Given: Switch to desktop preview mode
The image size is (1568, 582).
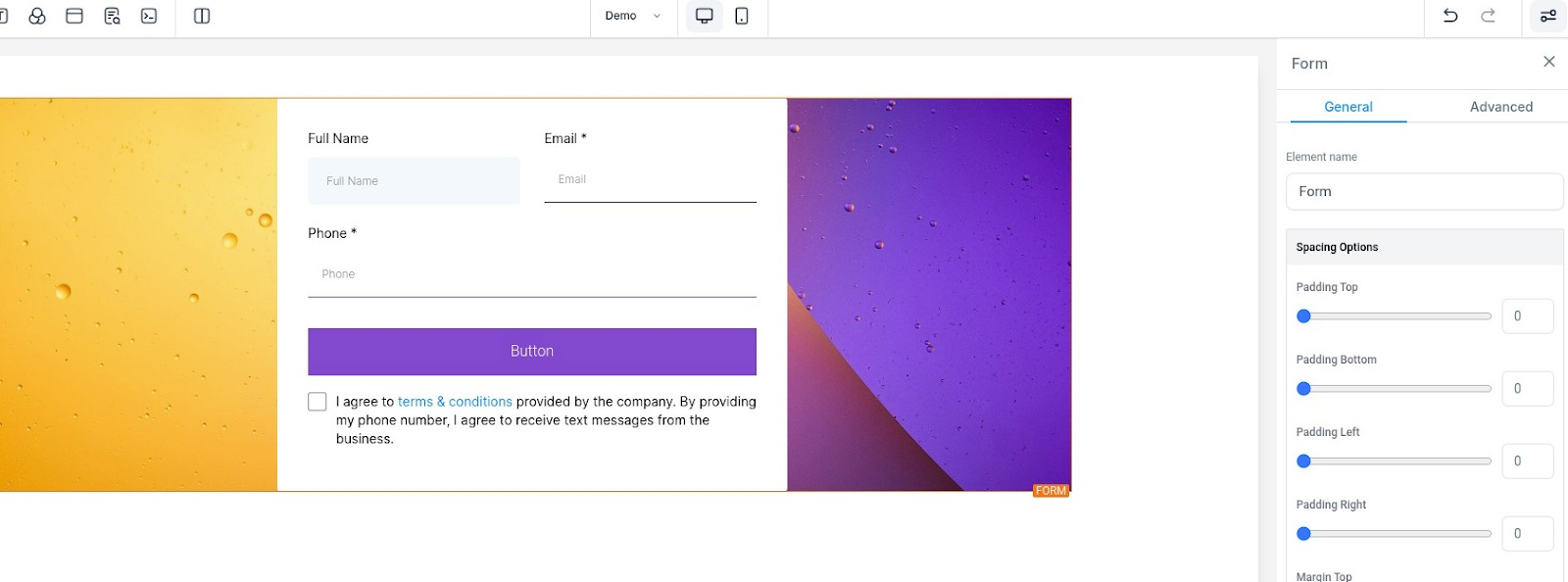Looking at the screenshot, I should pyautogui.click(x=704, y=16).
